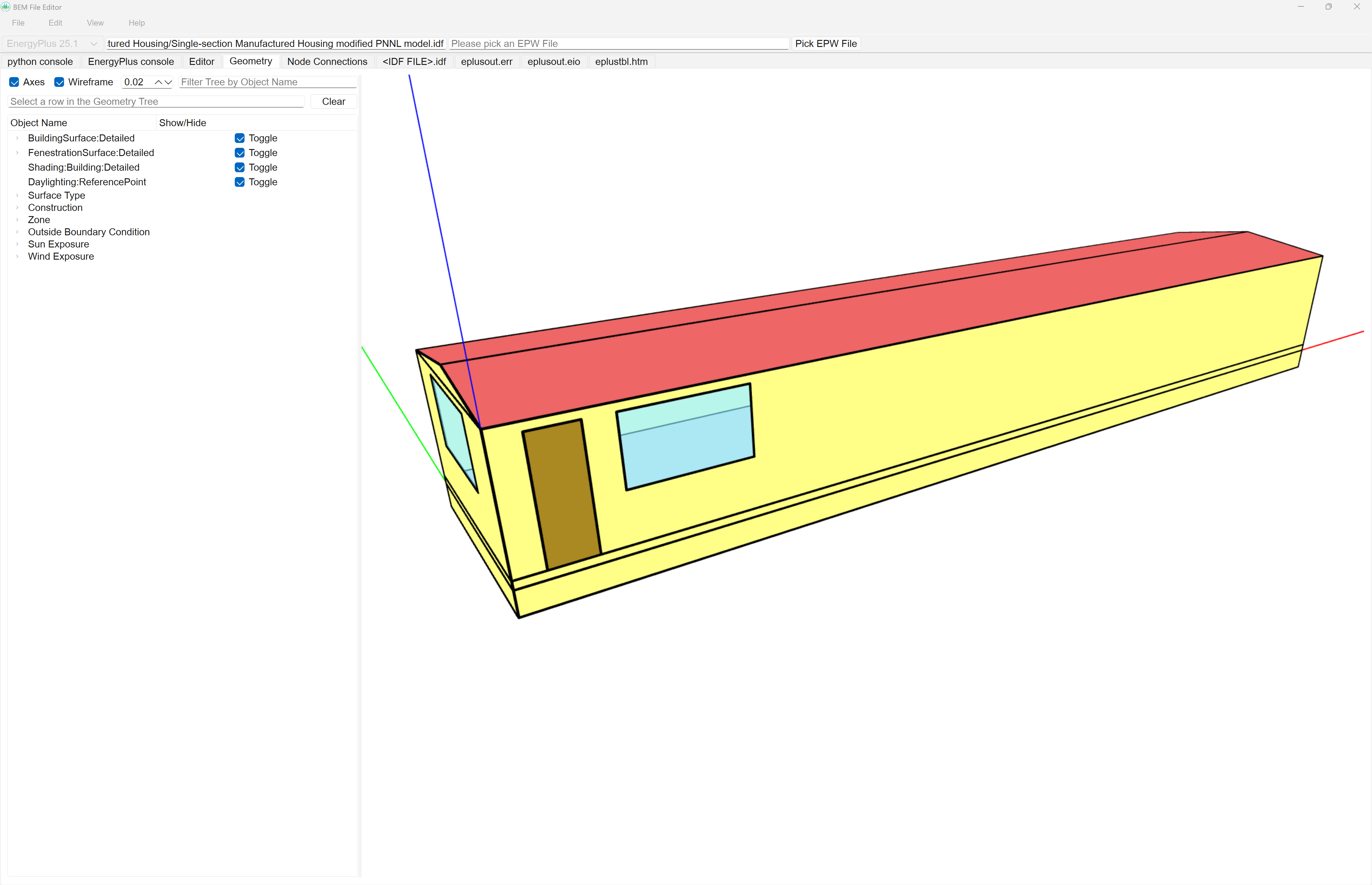Click the brown door surface on the model
1372x885 pixels.
click(562, 494)
